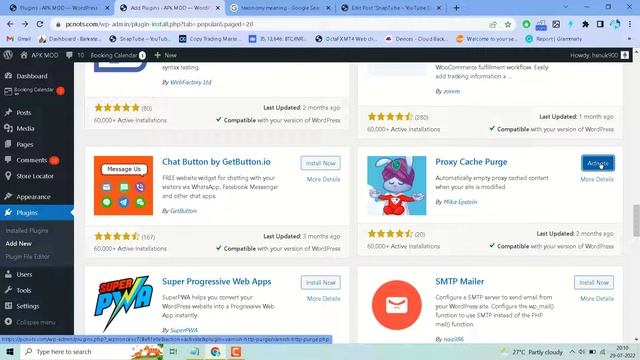Click Proxy Cache Purge thumbnail image
640x360 pixels.
396,185
